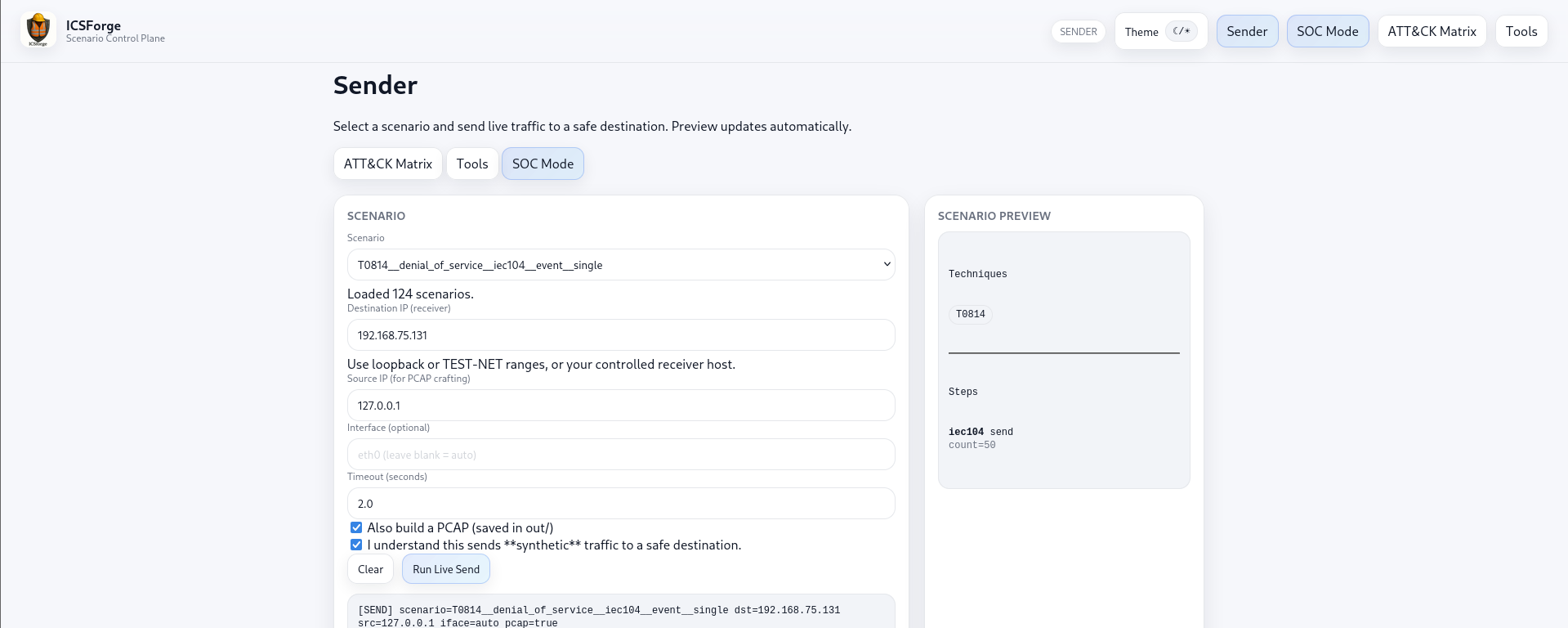Click the T0814 technique tag
Image resolution: width=1568 pixels, height=628 pixels.
click(971, 314)
